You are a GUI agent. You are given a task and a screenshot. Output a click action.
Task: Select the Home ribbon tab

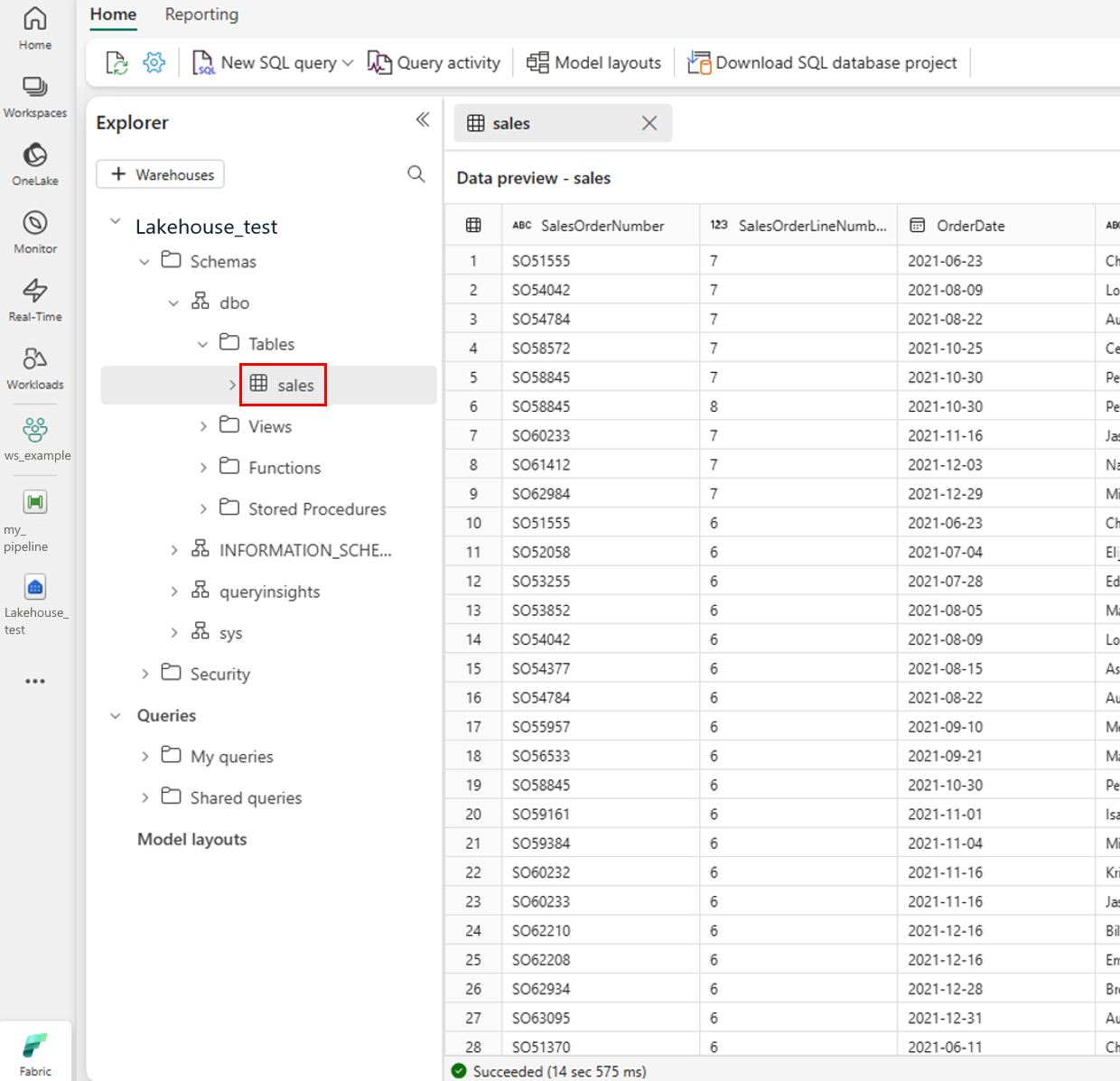[113, 14]
